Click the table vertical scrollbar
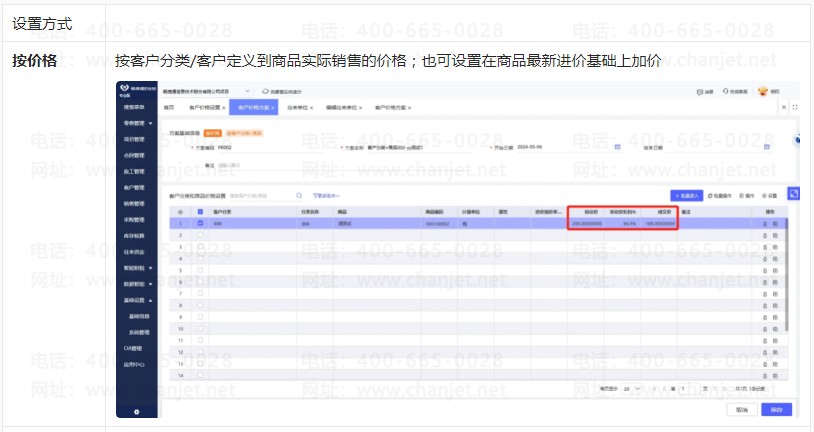Screen dimensions: 814x432 coord(786,274)
